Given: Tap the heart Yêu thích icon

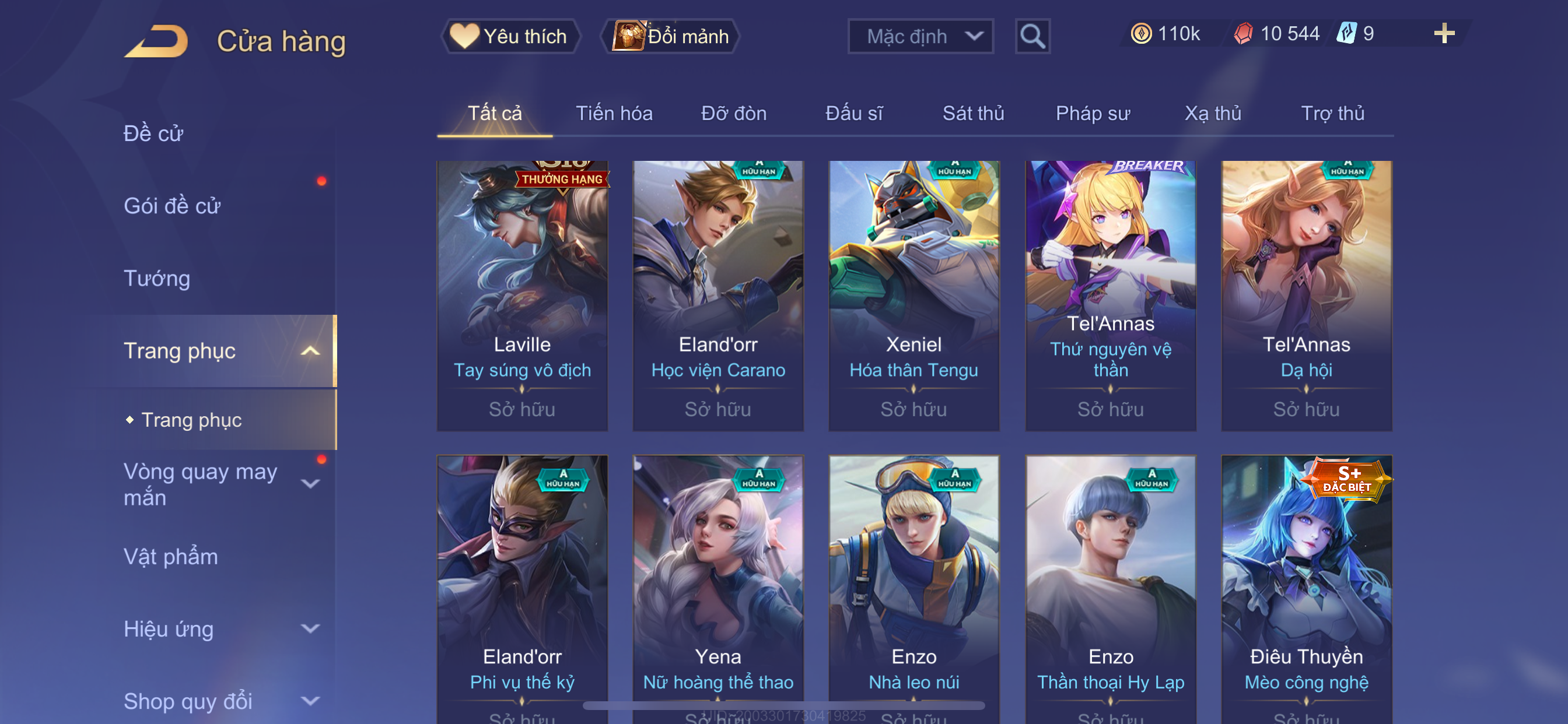Looking at the screenshot, I should 464,36.
